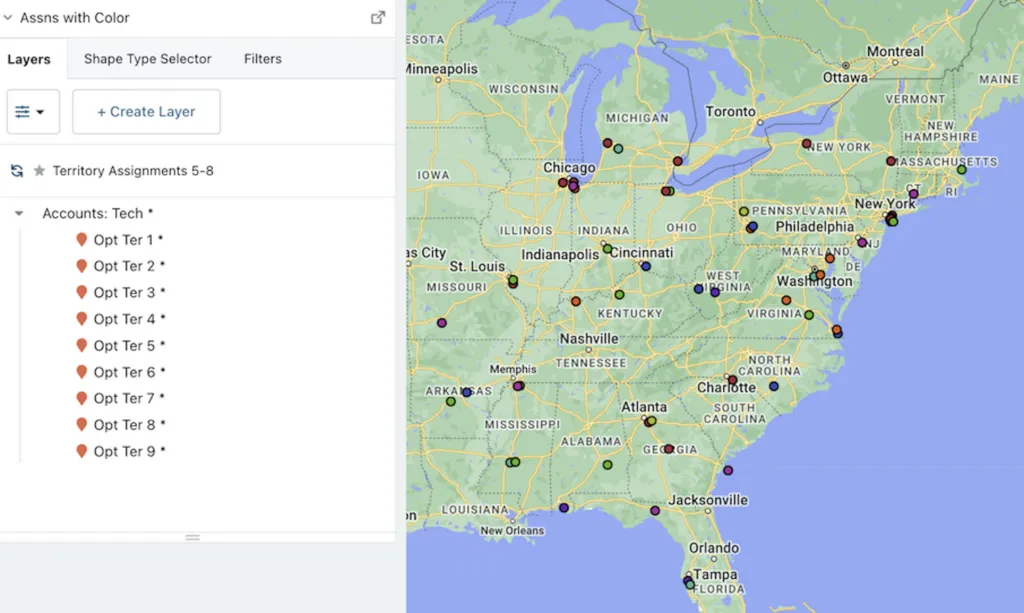Click the purple marker near Tampa on the map
This screenshot has width=1024, height=613.
click(689, 578)
